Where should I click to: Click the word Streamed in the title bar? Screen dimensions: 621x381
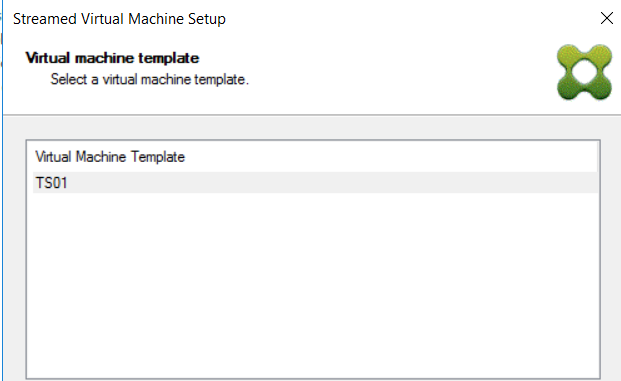pyautogui.click(x=45, y=19)
